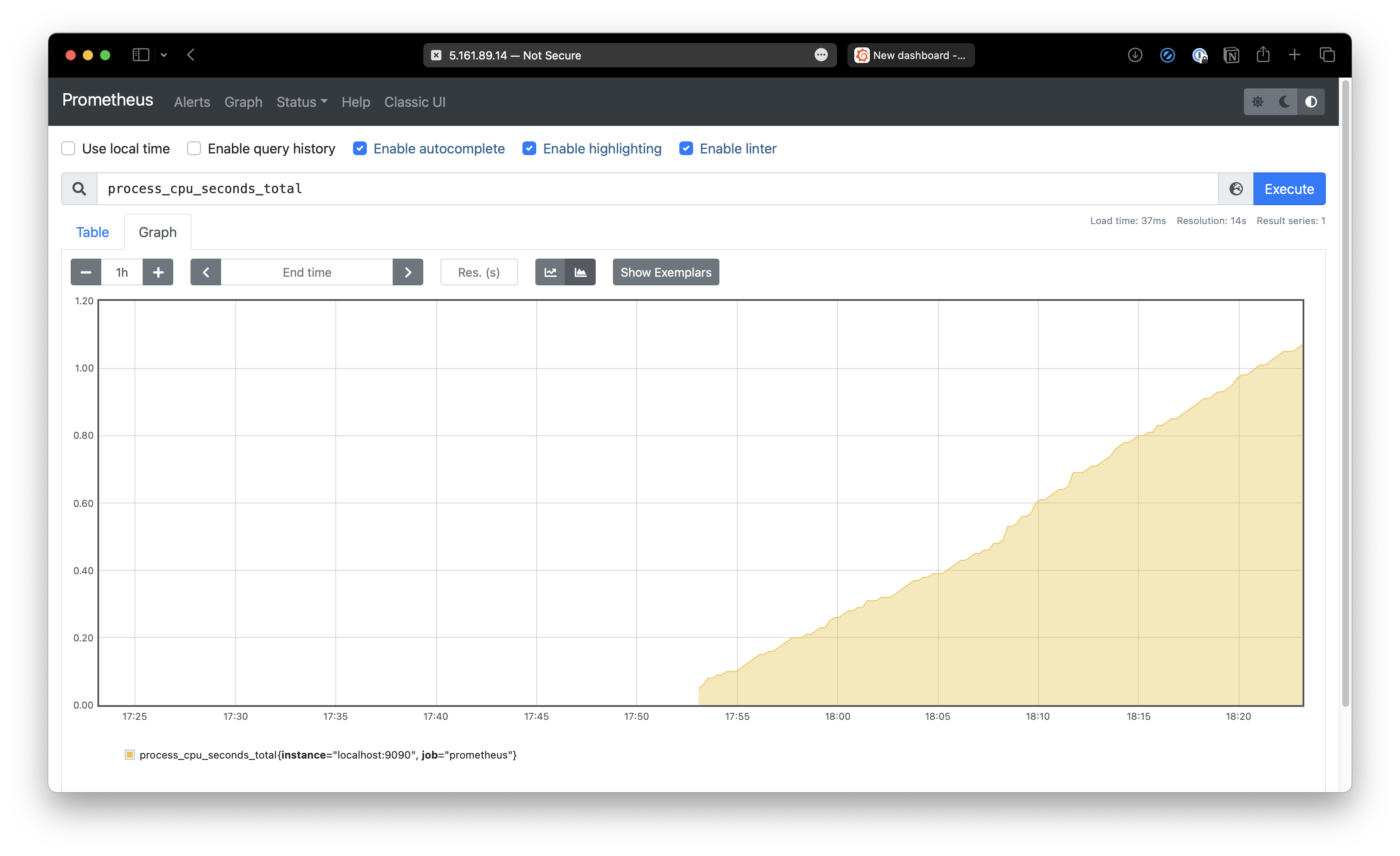Decrease graph range with the minus stepper
This screenshot has height=856, width=1400.
click(85, 272)
